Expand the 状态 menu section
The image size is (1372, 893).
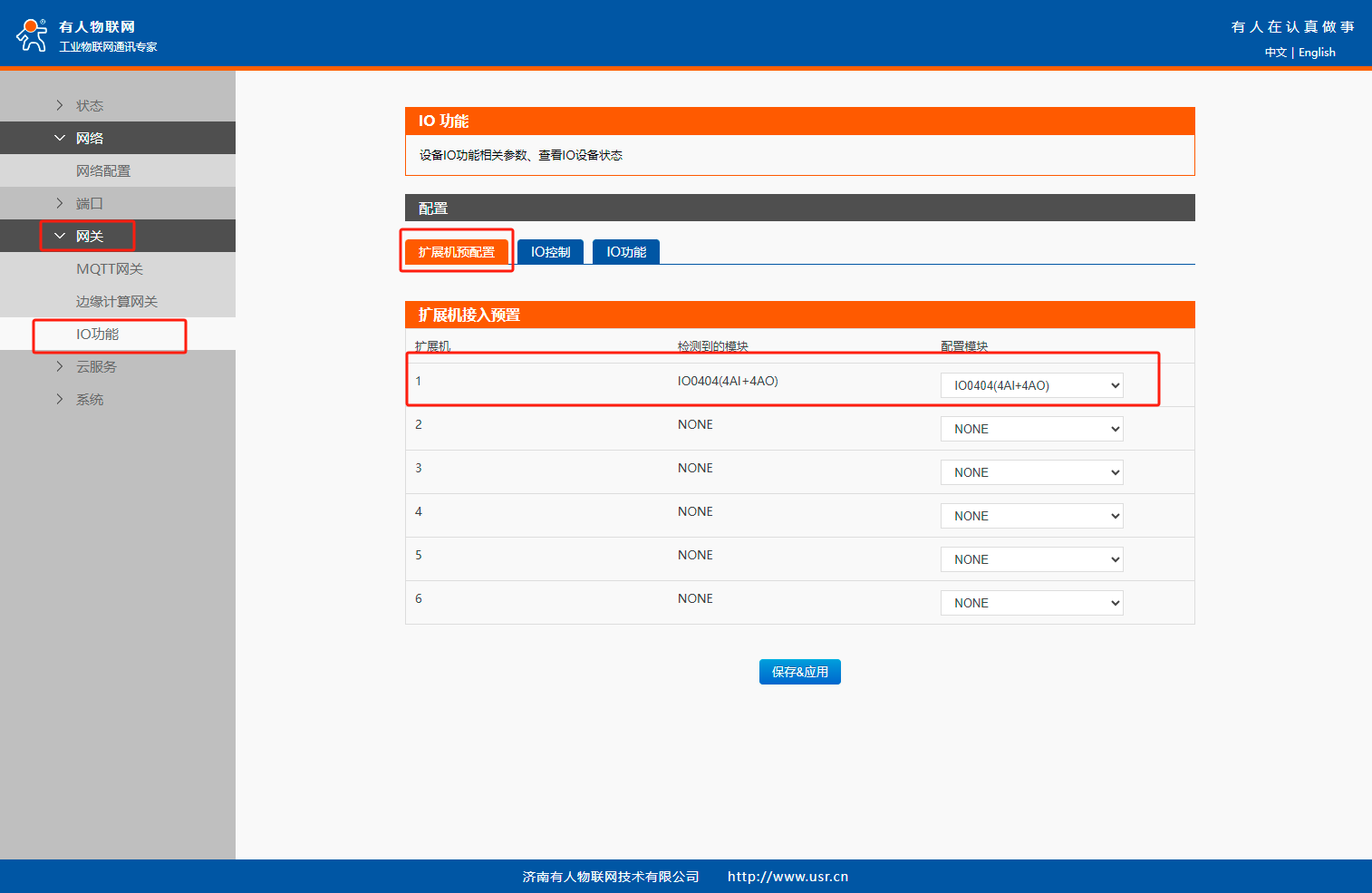pos(89,105)
